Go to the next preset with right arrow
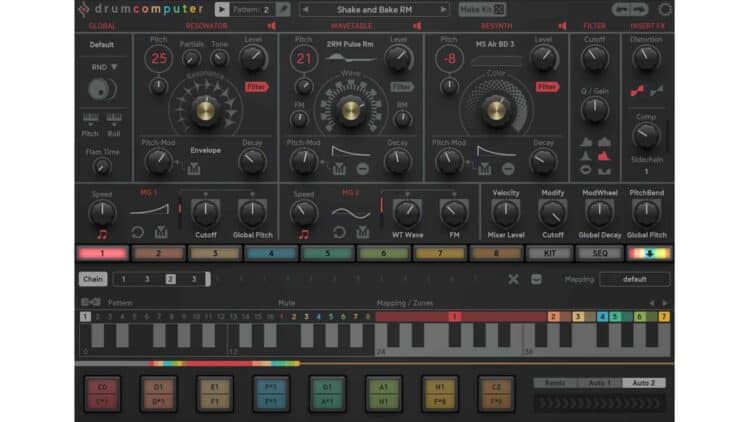 pyautogui.click(x=443, y=10)
